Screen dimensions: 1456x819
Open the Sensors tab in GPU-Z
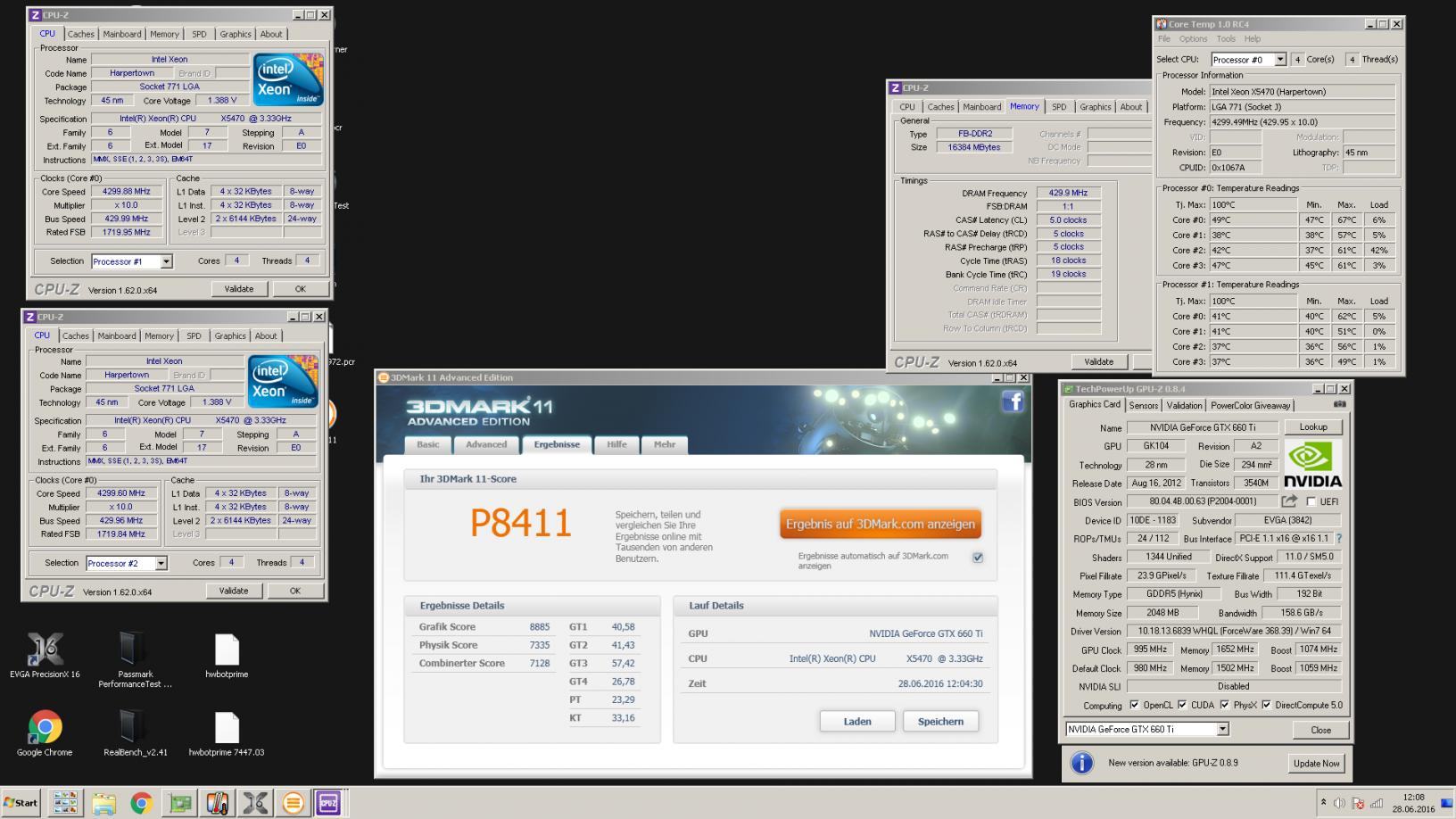(1143, 405)
